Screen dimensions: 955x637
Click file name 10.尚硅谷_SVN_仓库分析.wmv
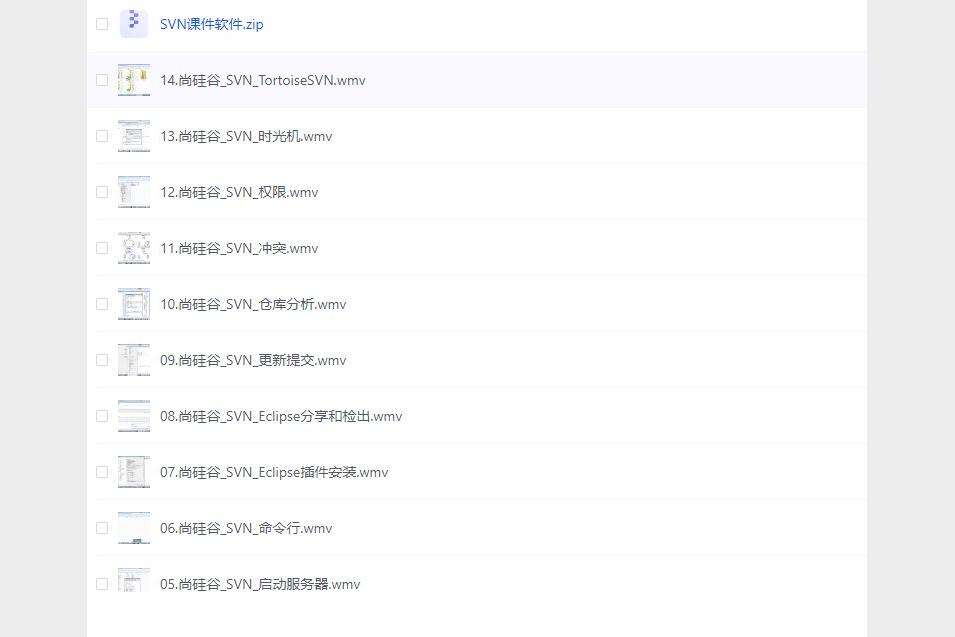(x=253, y=304)
